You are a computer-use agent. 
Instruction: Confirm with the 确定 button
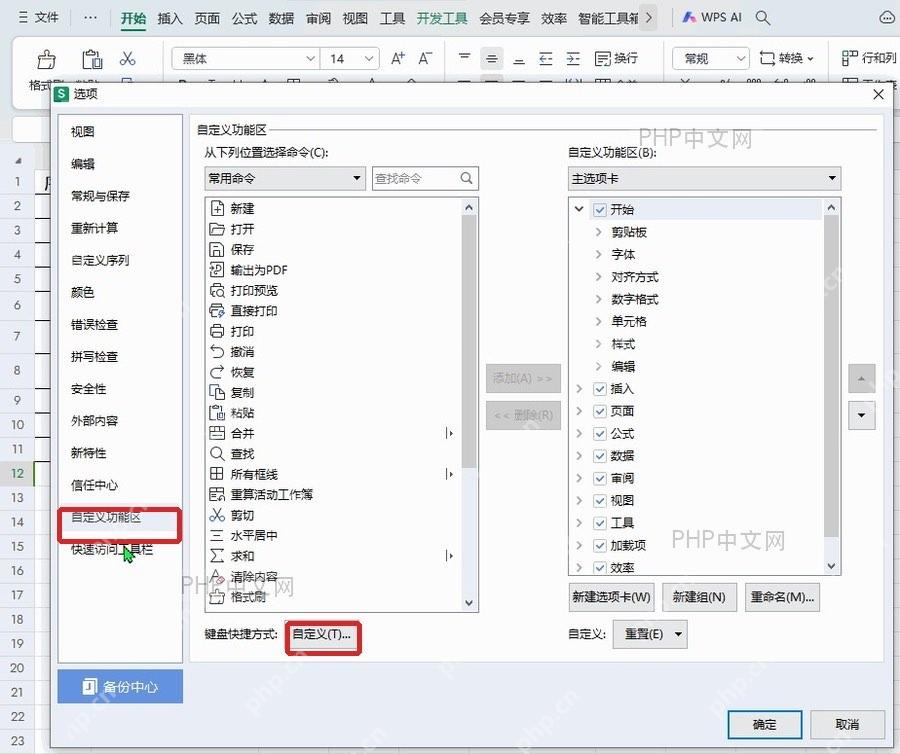[x=765, y=725]
